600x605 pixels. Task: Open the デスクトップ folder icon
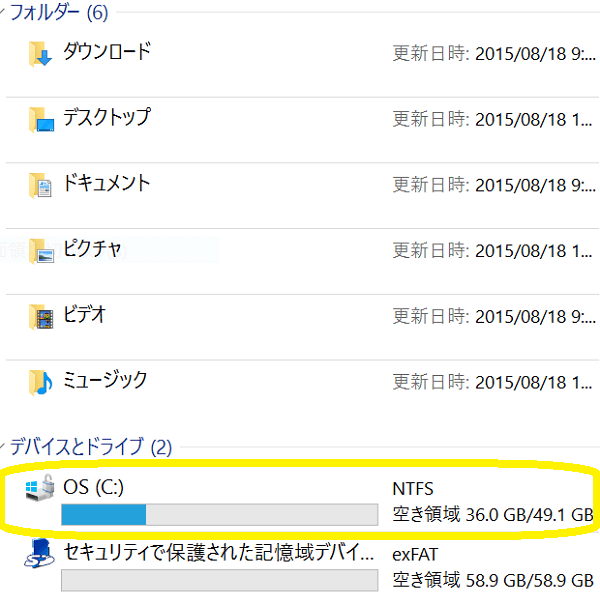coord(41,120)
